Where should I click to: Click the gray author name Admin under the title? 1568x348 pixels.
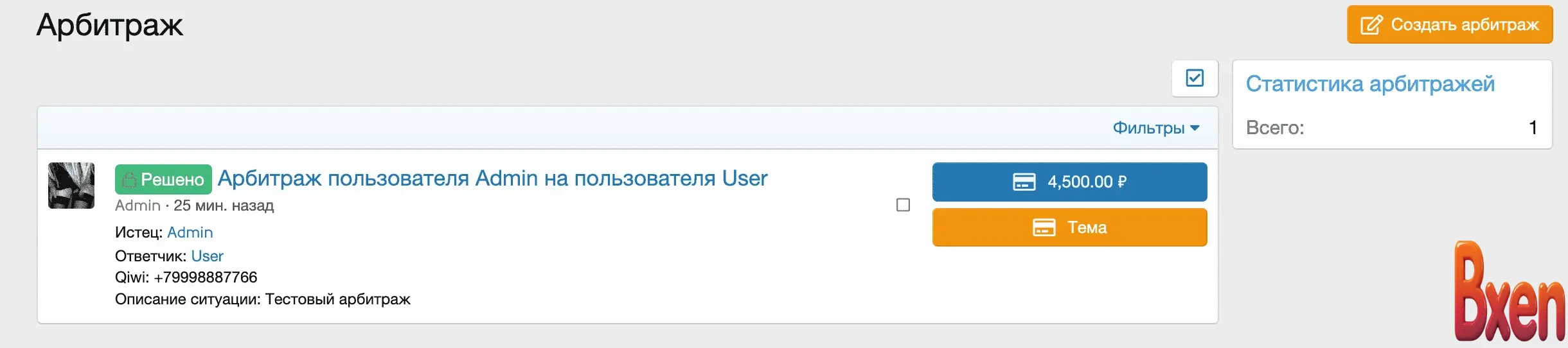[138, 205]
